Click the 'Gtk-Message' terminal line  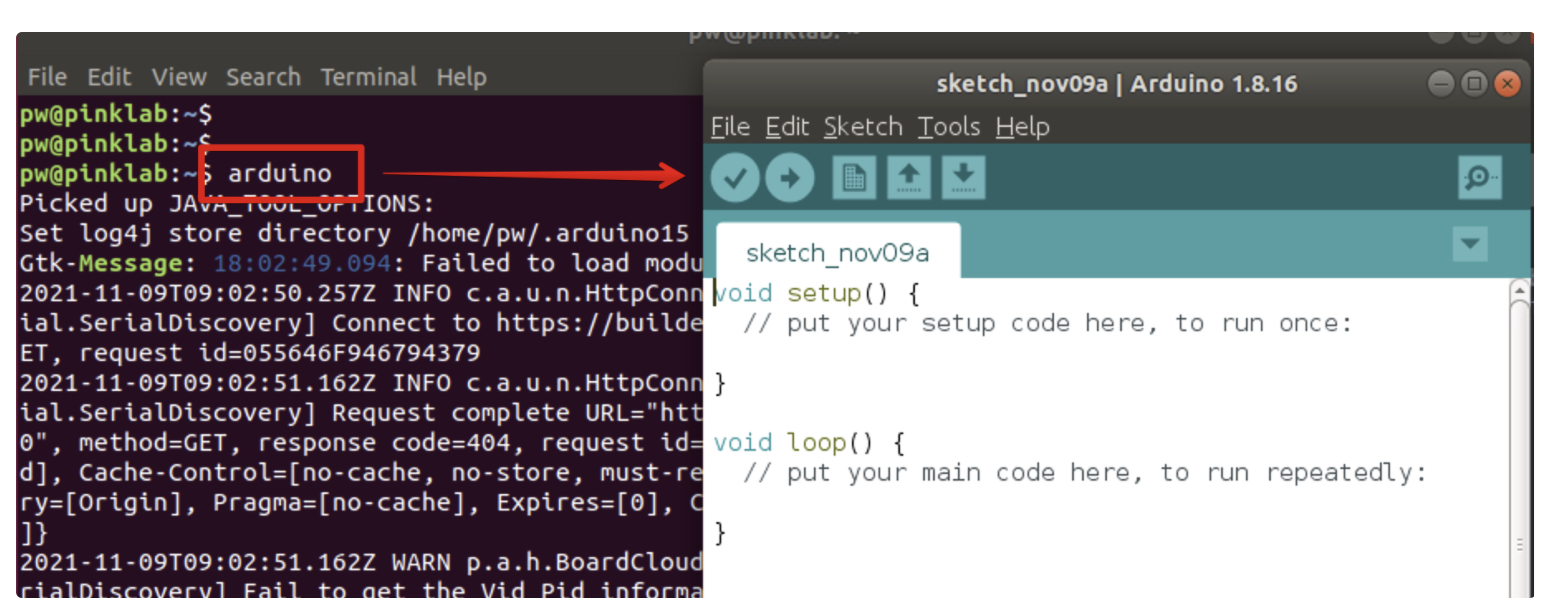coord(361,264)
